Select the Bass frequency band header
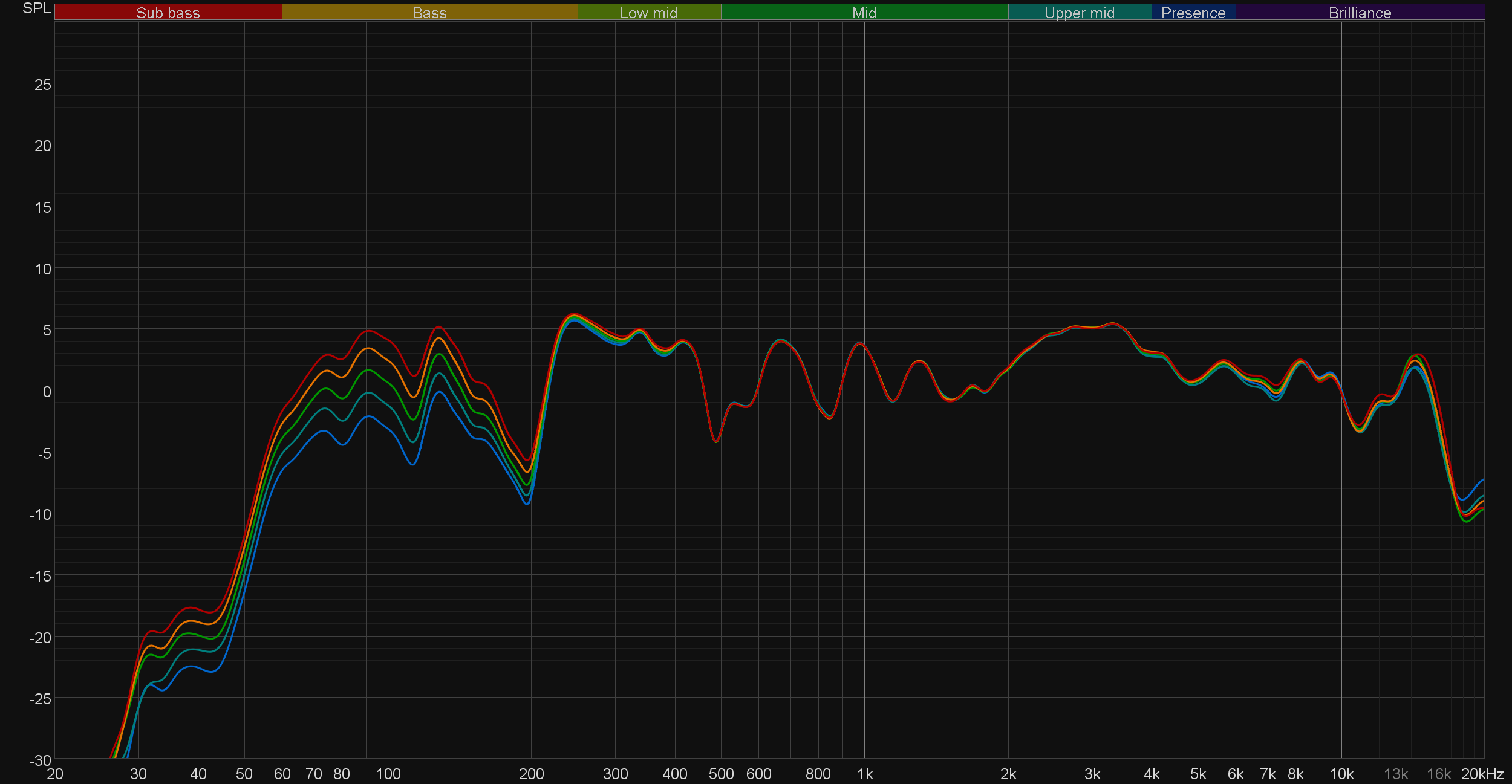 pyautogui.click(x=429, y=13)
